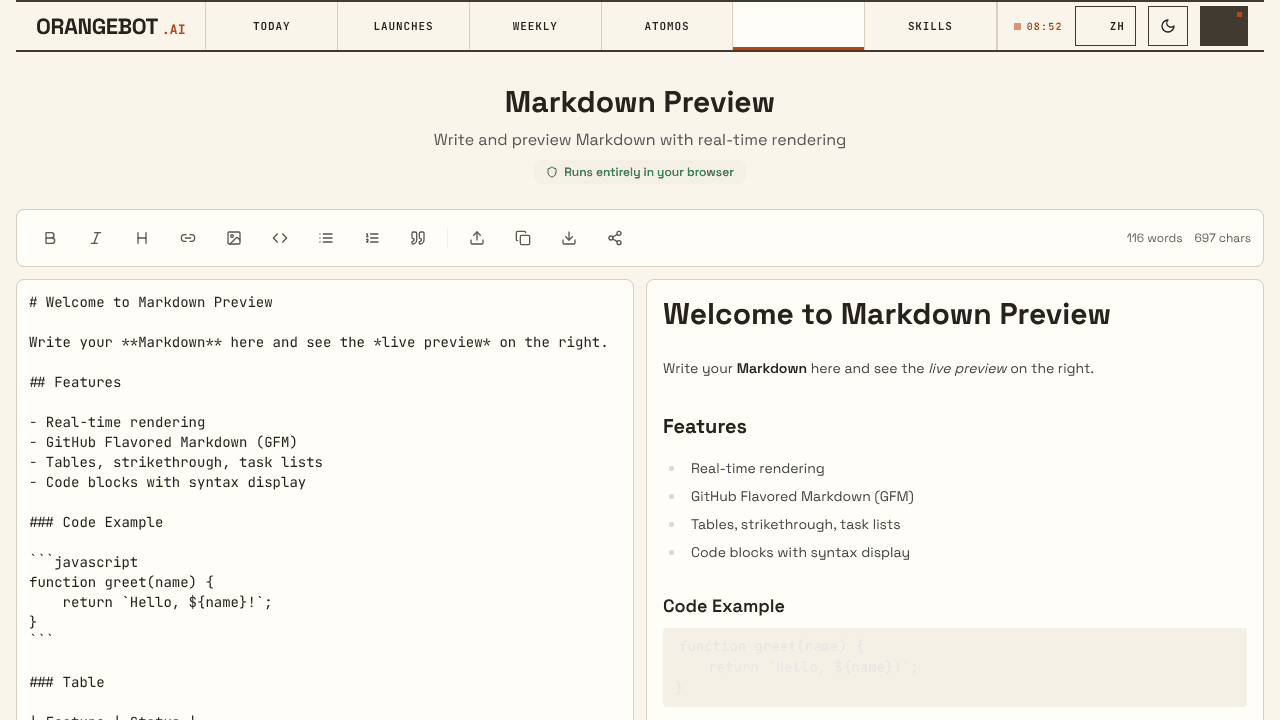Open the dark square menu button
Screen dimensions: 1280x720
[1224, 26]
